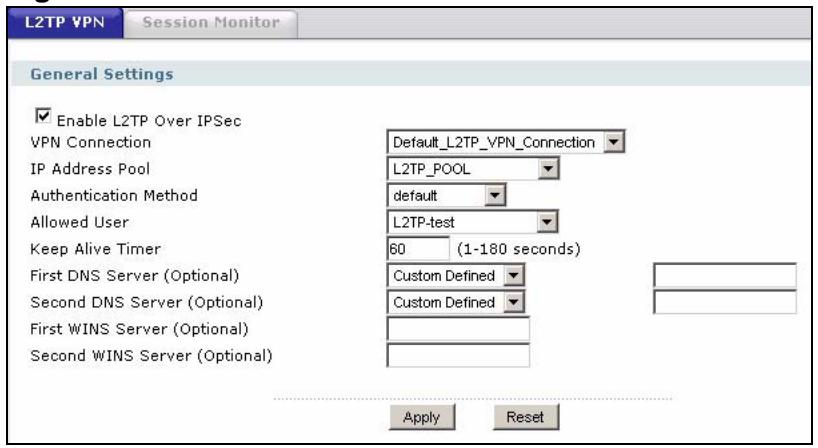818x448 pixels.
Task: Click the Enable L2TP Over IPSec label
Action: point(149,121)
